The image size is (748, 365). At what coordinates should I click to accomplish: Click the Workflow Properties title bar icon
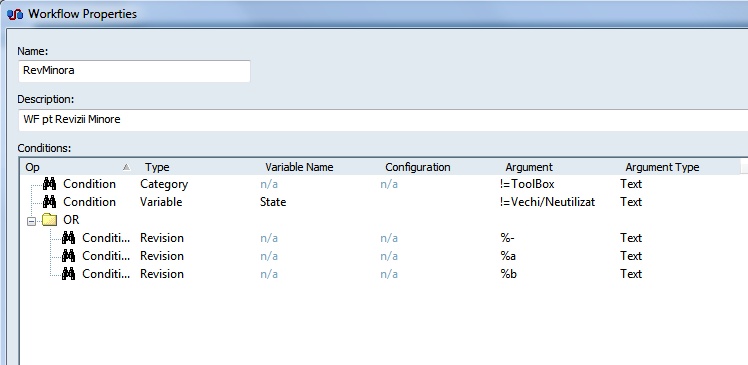click(15, 14)
